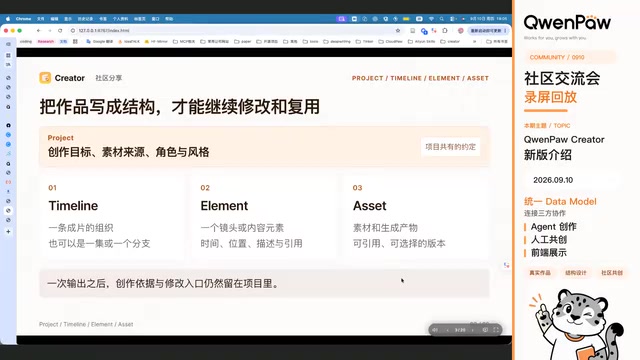The height and width of the screenshot is (360, 640).
Task: Click the 前端展示 list item
Action: pos(549,253)
